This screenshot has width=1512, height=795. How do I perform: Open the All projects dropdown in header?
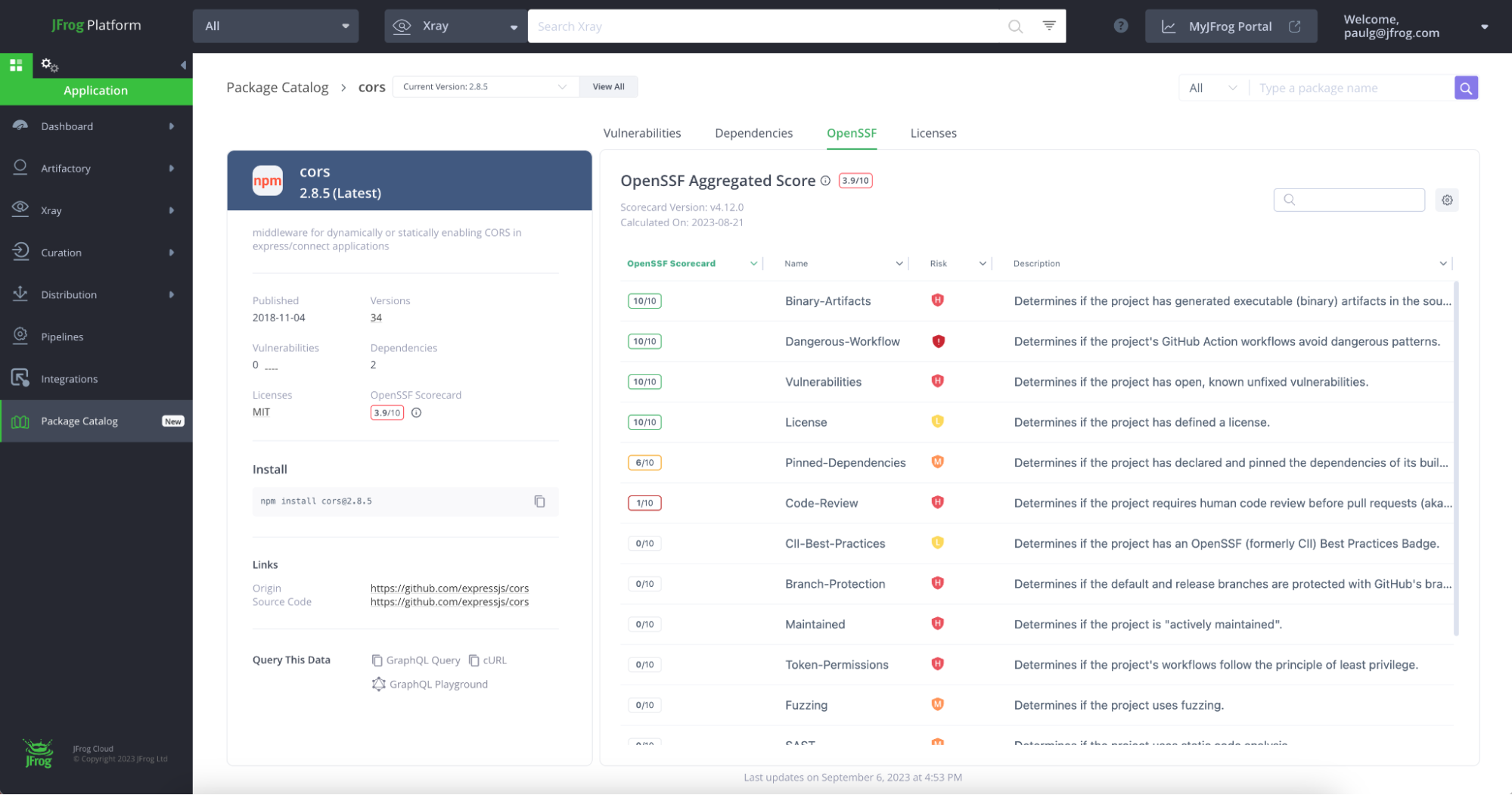[x=275, y=26]
